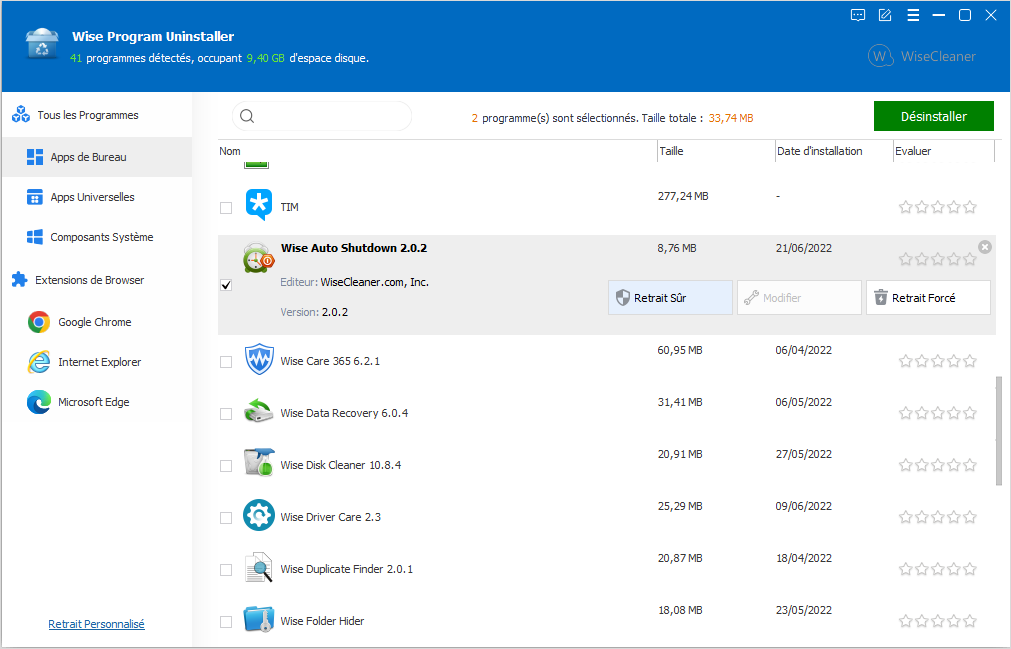The image size is (1011, 649).
Task: Sort by the Date d'installation column
Action: click(834, 151)
